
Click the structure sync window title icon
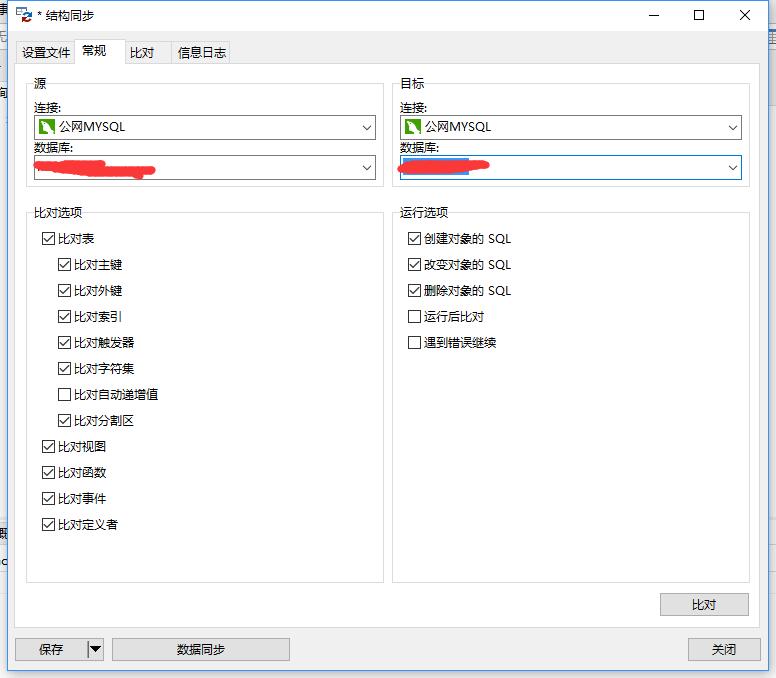pyautogui.click(x=23, y=15)
